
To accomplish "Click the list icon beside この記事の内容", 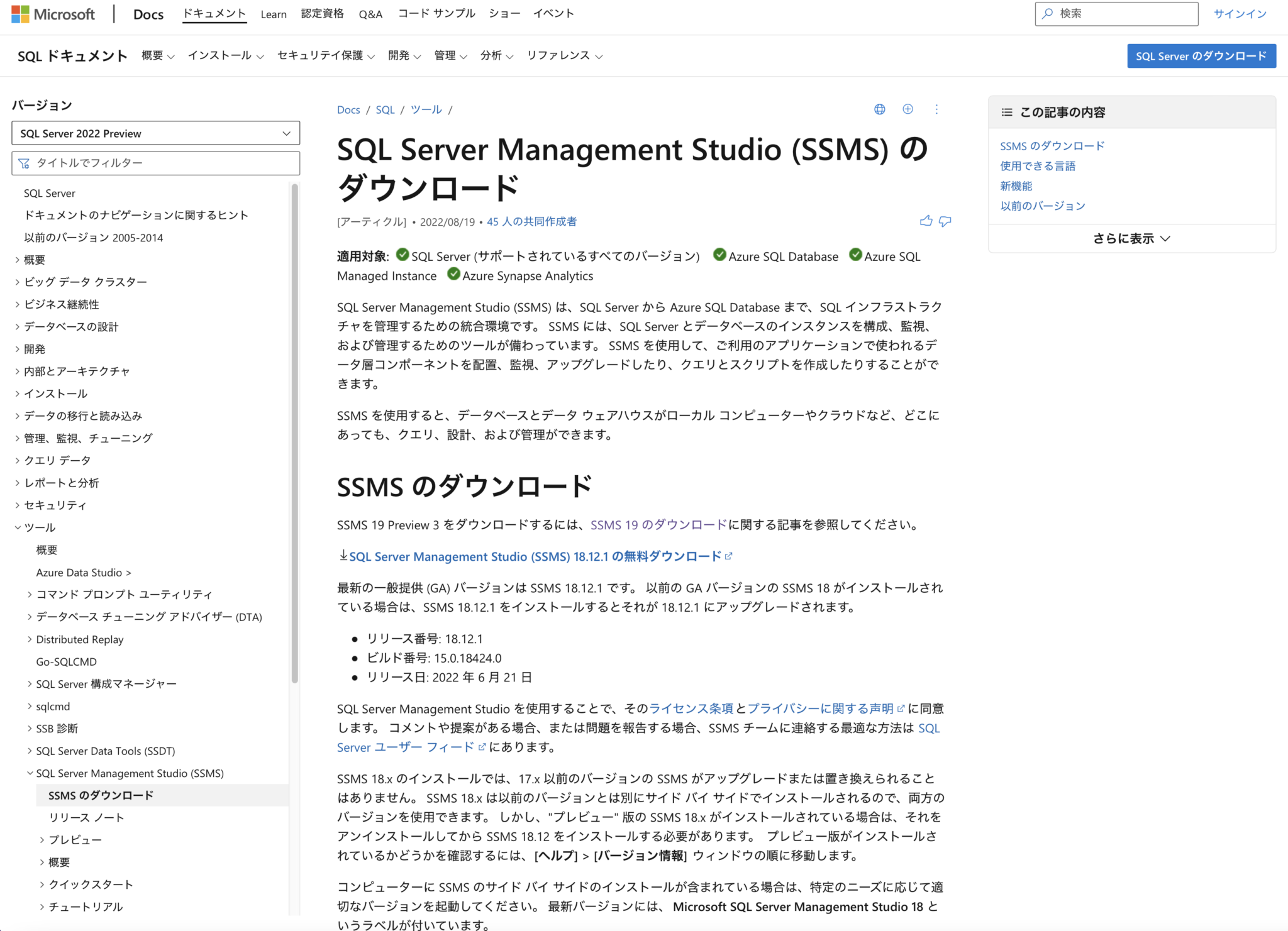I will tap(1006, 111).
